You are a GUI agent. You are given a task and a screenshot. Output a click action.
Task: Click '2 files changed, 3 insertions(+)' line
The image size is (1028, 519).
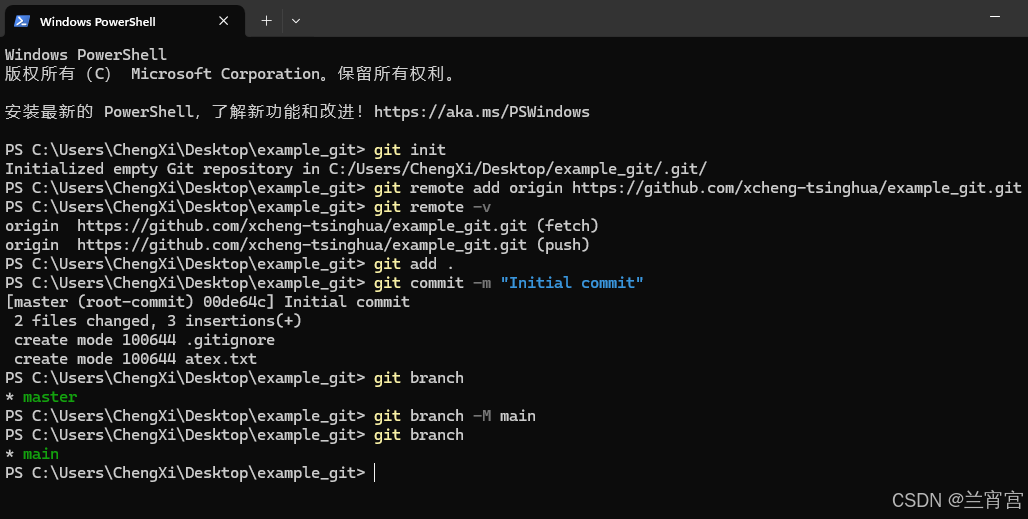(x=158, y=321)
